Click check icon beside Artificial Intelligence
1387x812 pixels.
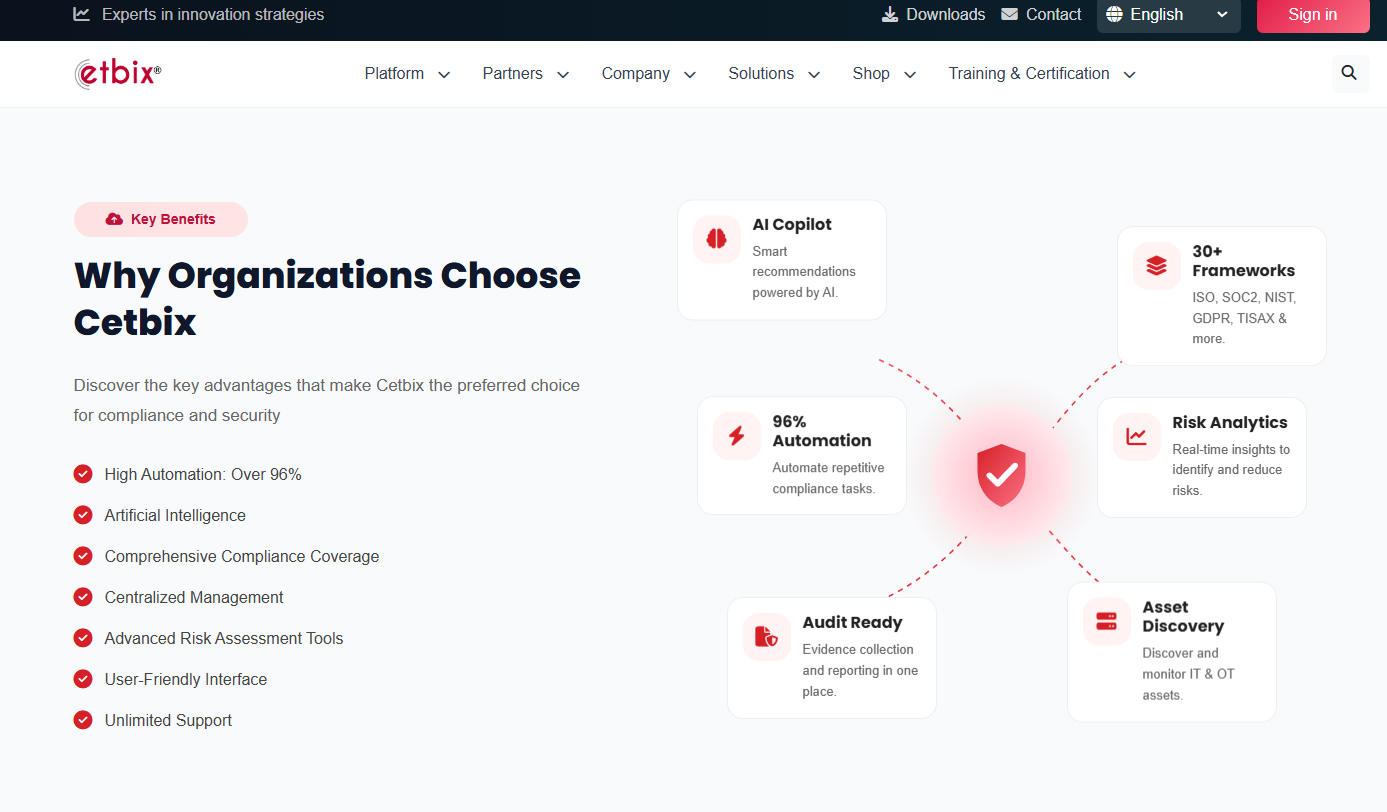83,515
